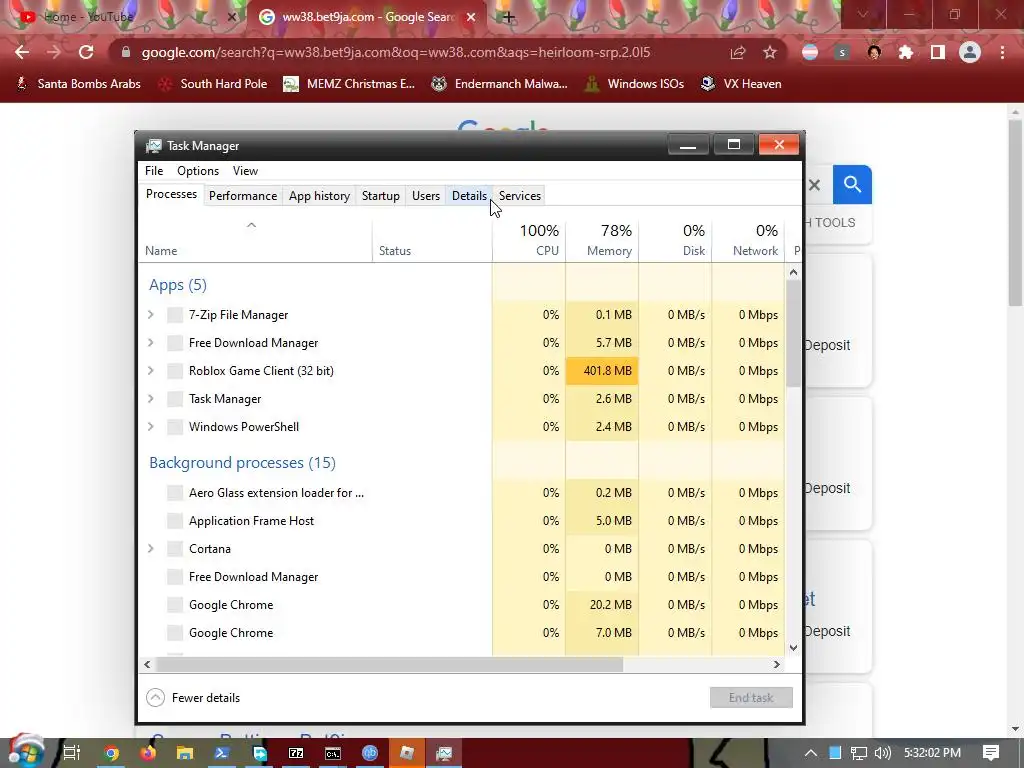Switch to the Users tab

coord(426,196)
